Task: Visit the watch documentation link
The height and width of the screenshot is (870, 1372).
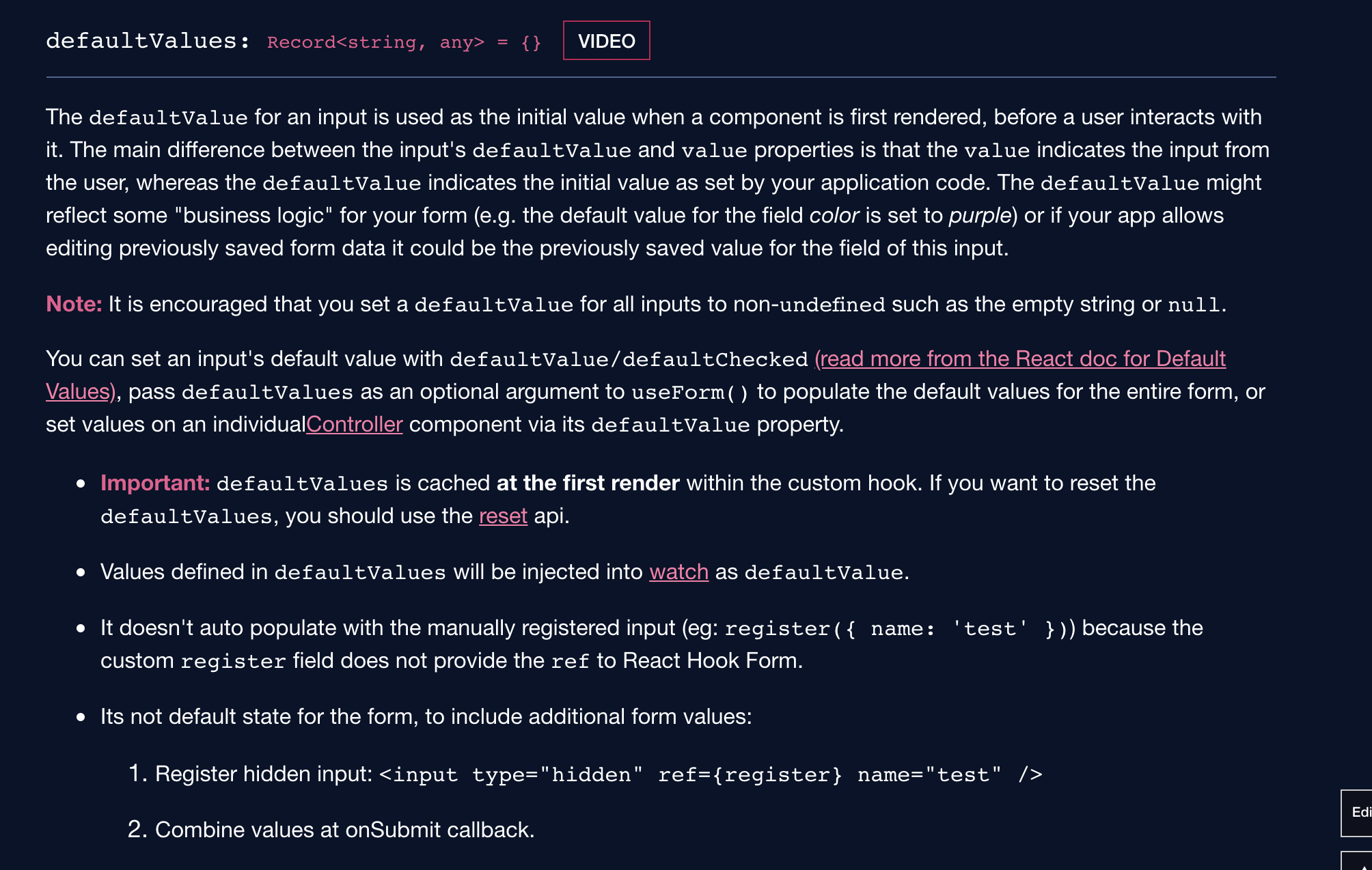Action: click(x=677, y=572)
